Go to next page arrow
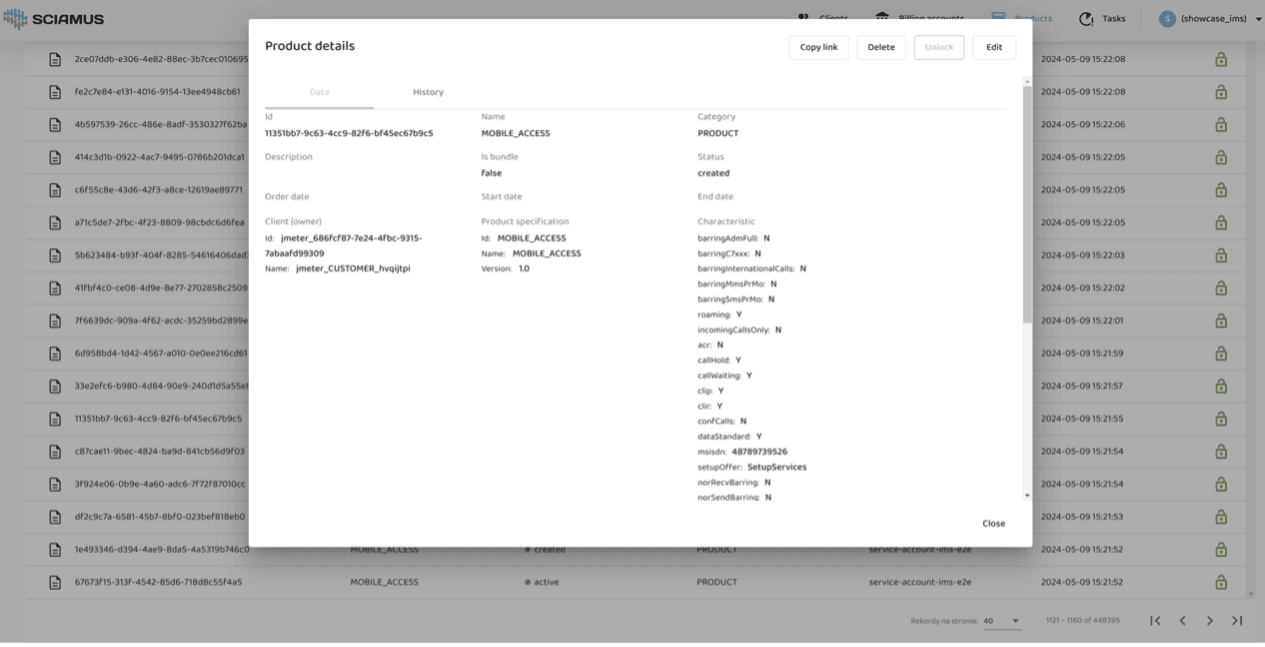 pos(1210,621)
